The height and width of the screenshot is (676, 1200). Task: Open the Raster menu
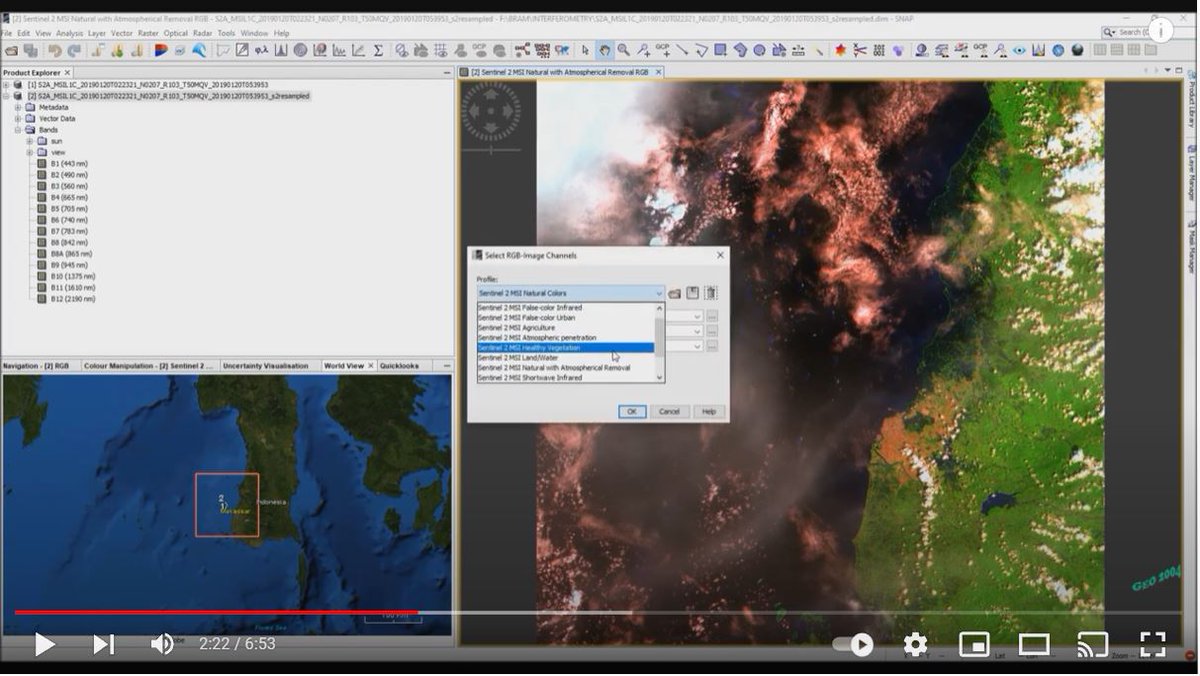click(148, 33)
